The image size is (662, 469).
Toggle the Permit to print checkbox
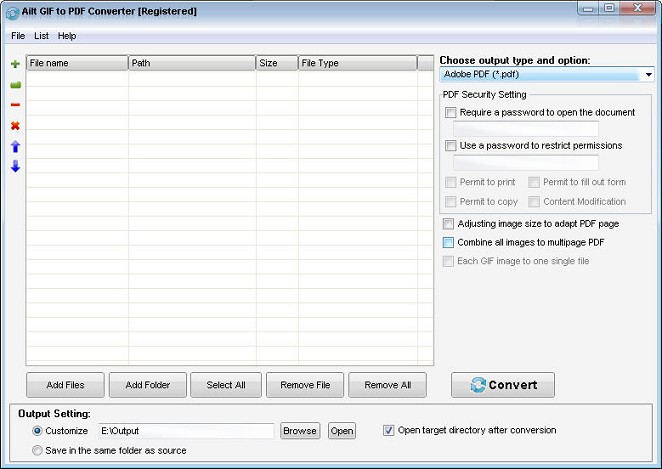(450, 182)
